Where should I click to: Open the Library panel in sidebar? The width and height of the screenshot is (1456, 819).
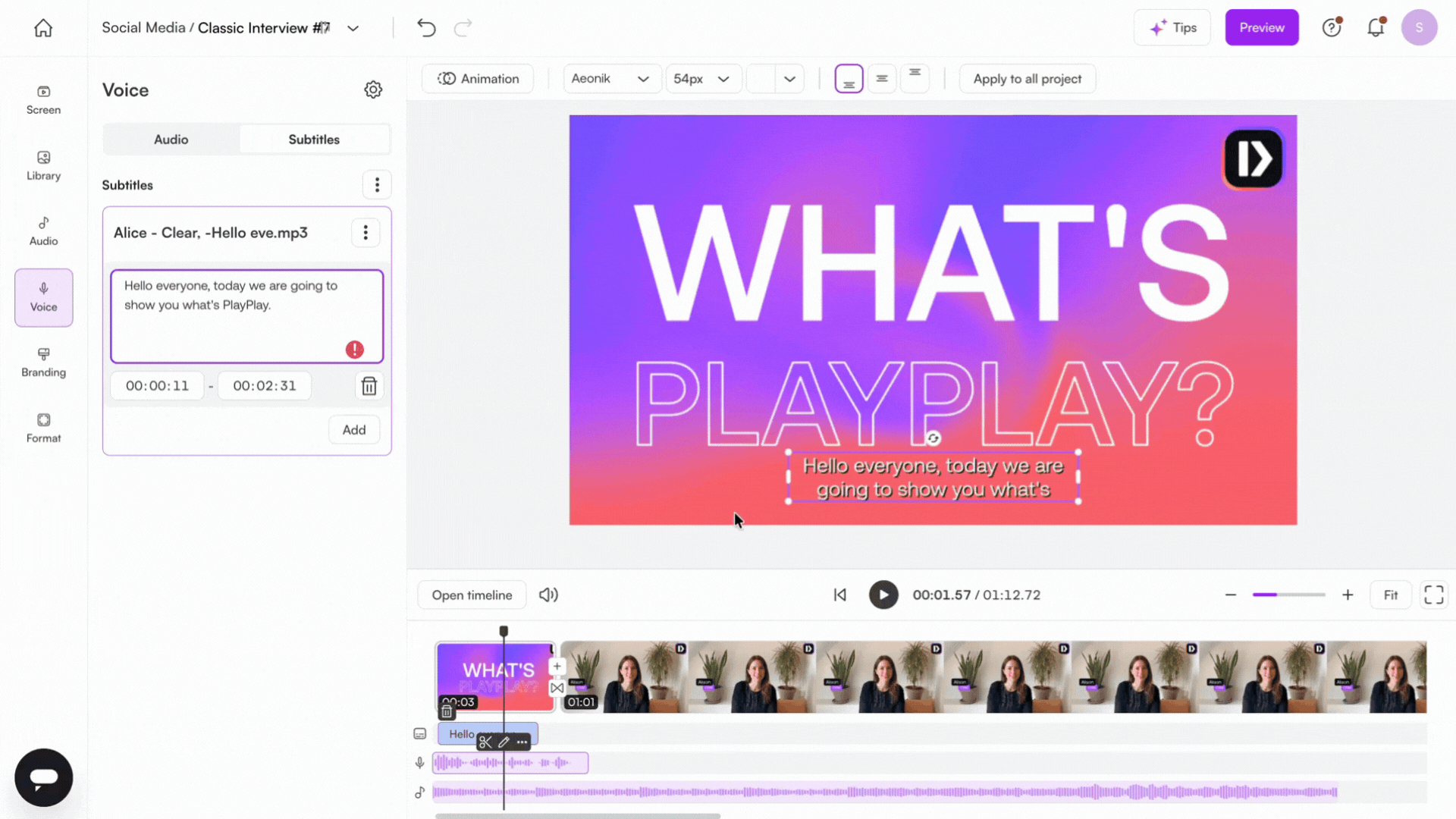43,165
